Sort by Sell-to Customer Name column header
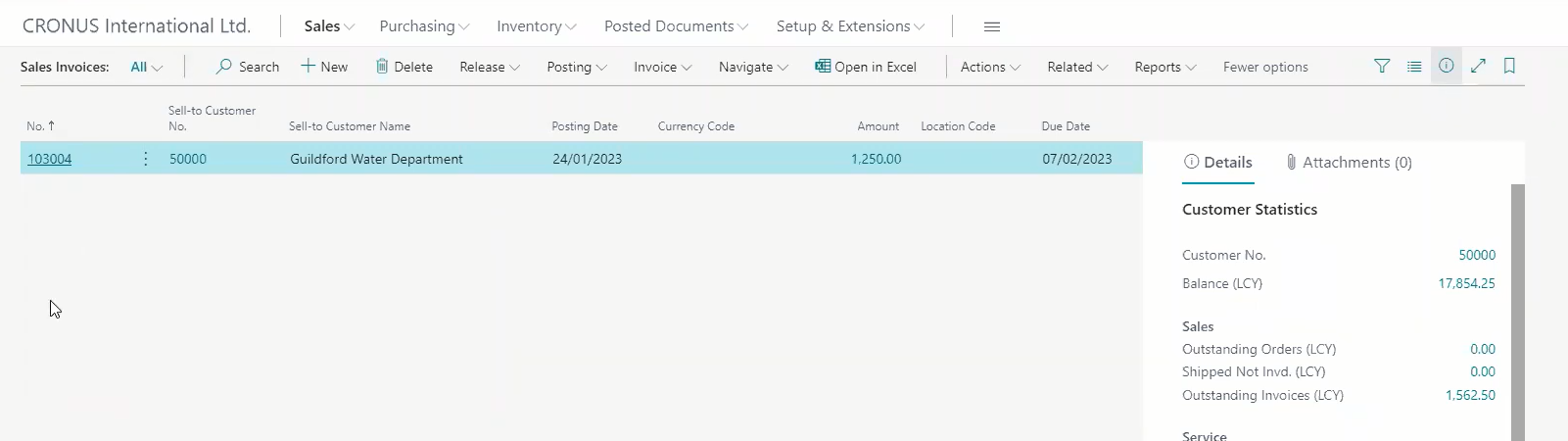1568x441 pixels. coord(350,125)
